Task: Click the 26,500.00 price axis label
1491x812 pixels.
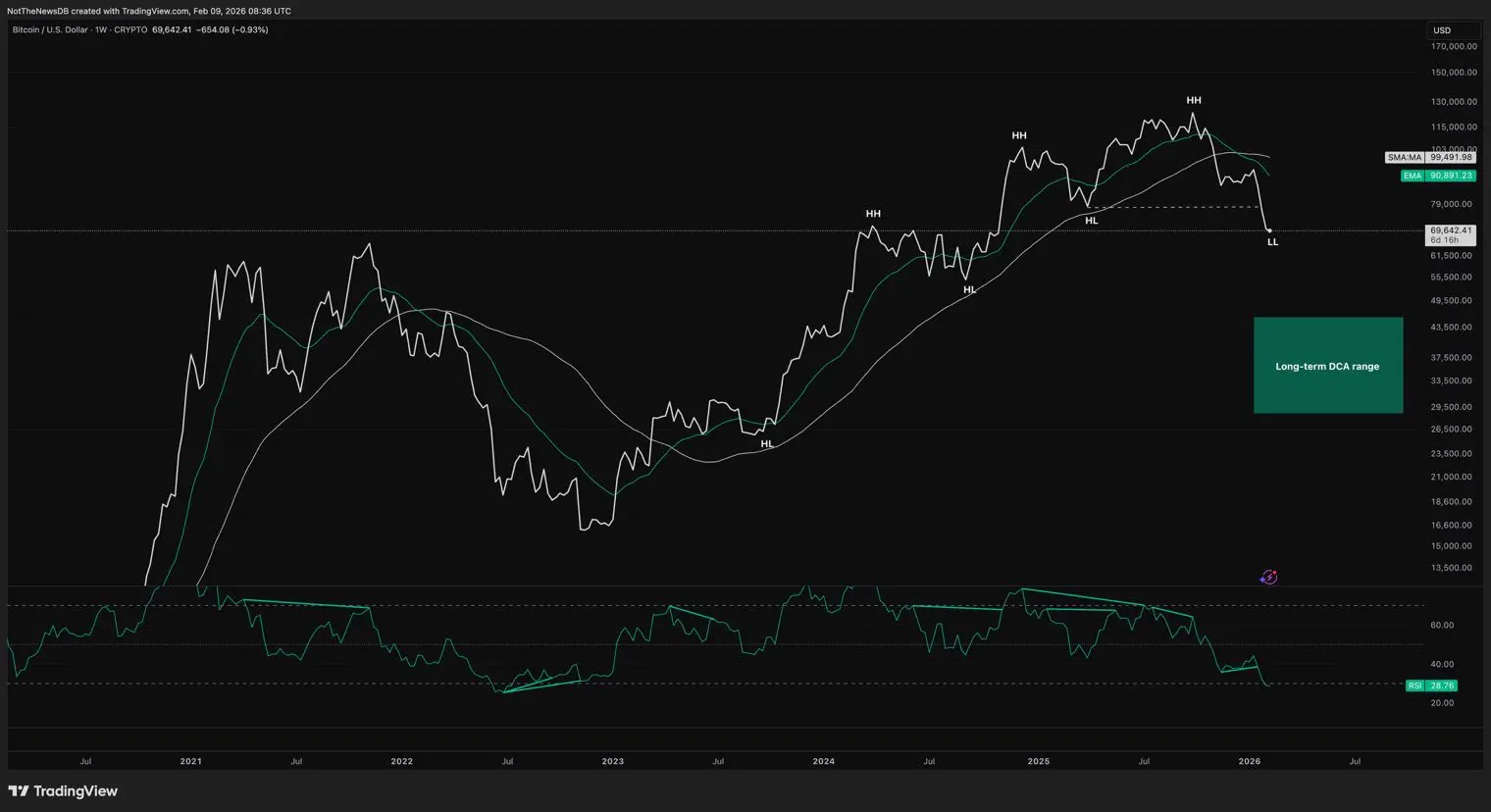Action: (x=1452, y=430)
